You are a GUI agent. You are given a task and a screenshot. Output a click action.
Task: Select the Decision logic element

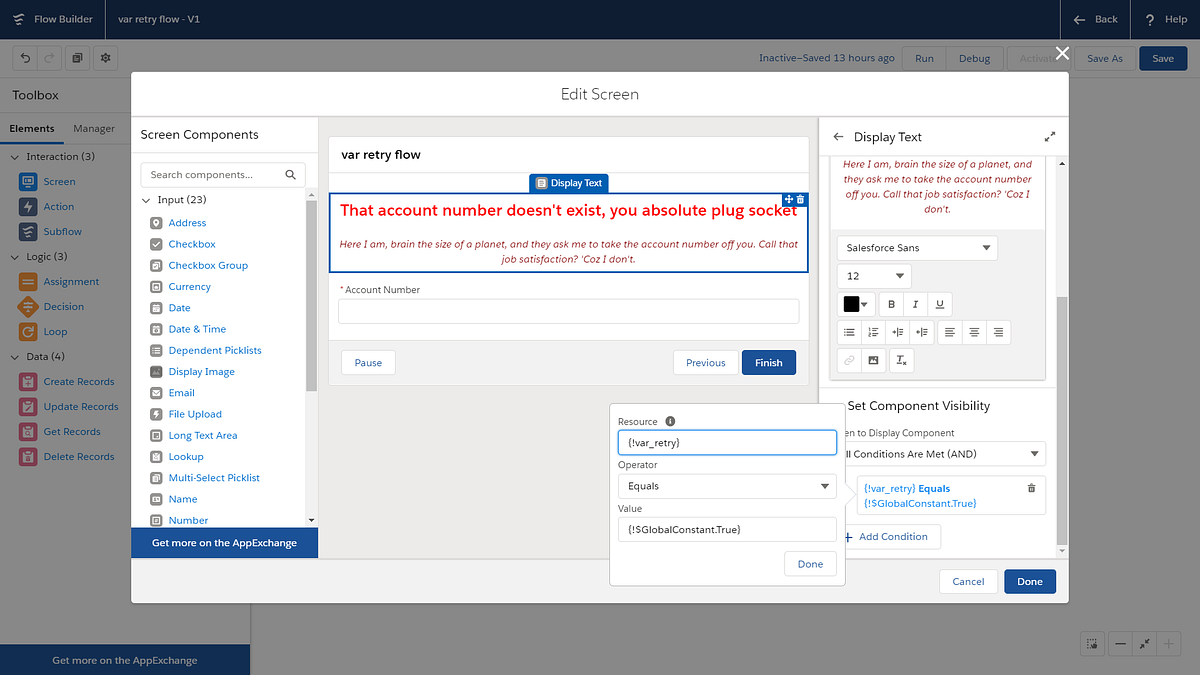pos(60,306)
